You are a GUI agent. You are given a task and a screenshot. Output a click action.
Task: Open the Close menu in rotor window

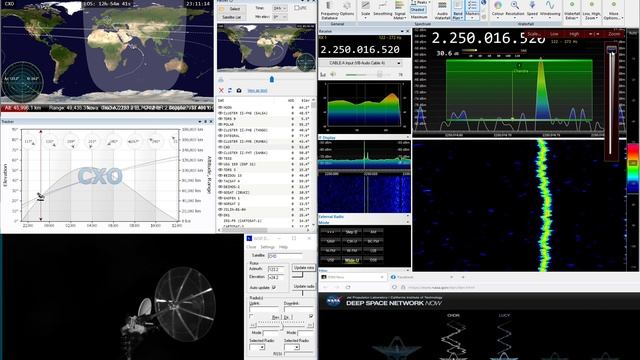251,247
